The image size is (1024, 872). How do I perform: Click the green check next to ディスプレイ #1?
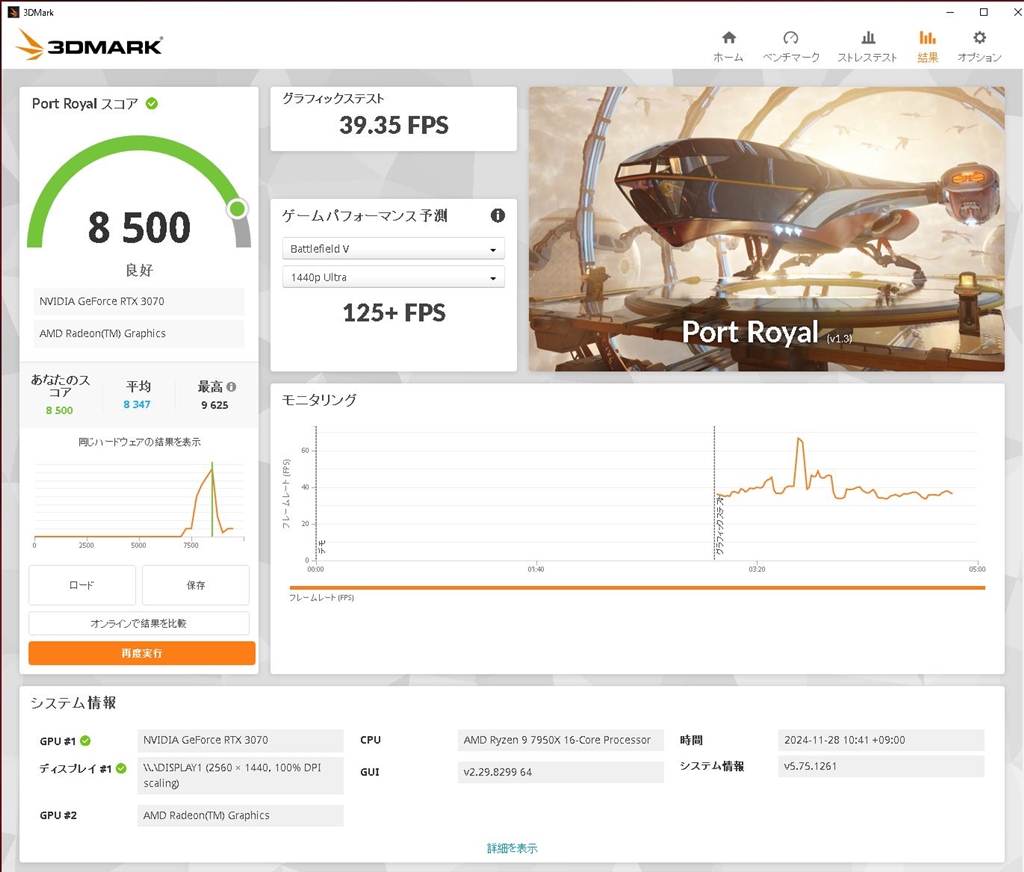pyautogui.click(x=121, y=769)
